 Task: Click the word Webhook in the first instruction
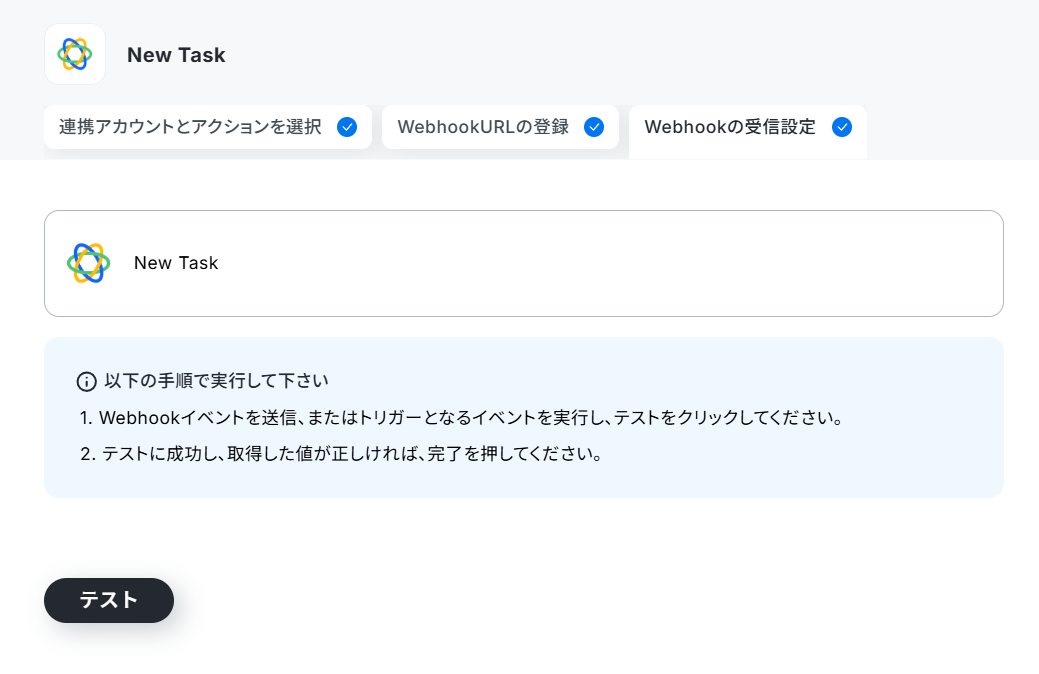(x=140, y=418)
